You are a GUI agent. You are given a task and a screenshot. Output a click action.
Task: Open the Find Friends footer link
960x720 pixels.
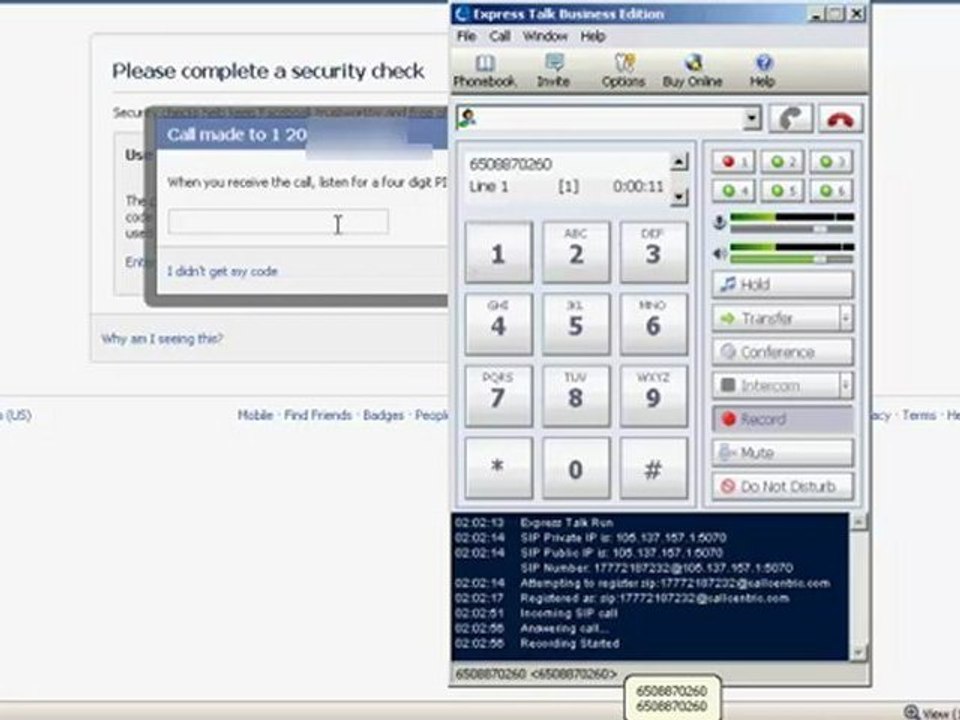[318, 415]
